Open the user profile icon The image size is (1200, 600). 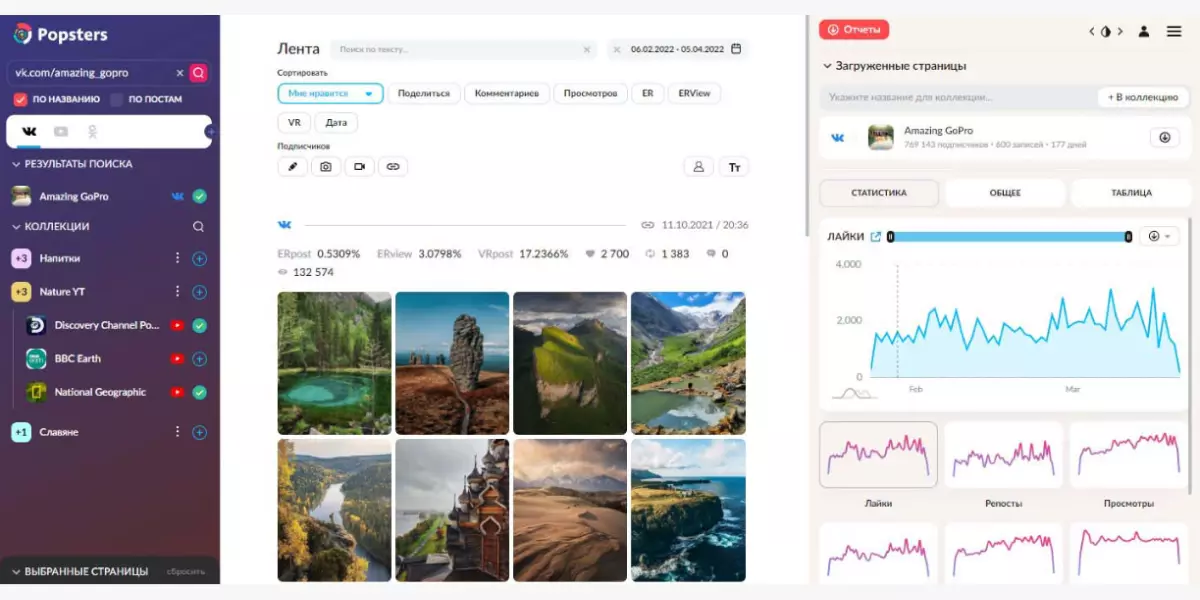[1144, 31]
